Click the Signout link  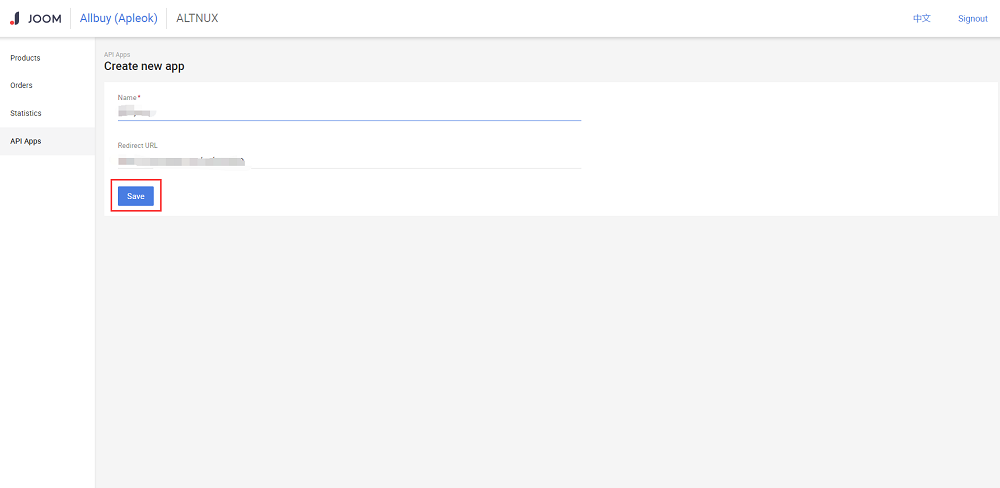[x=972, y=18]
